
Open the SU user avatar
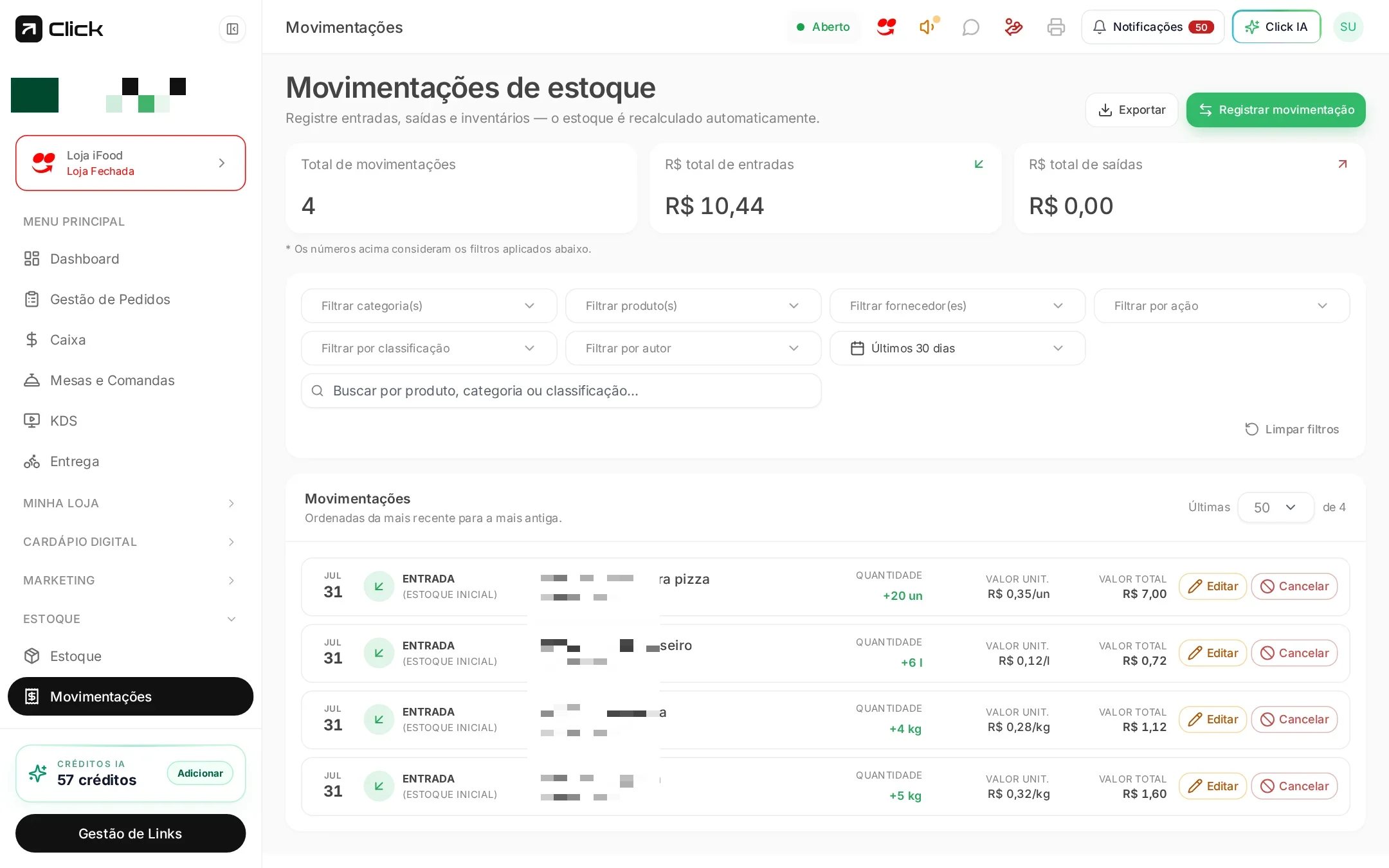point(1348,27)
